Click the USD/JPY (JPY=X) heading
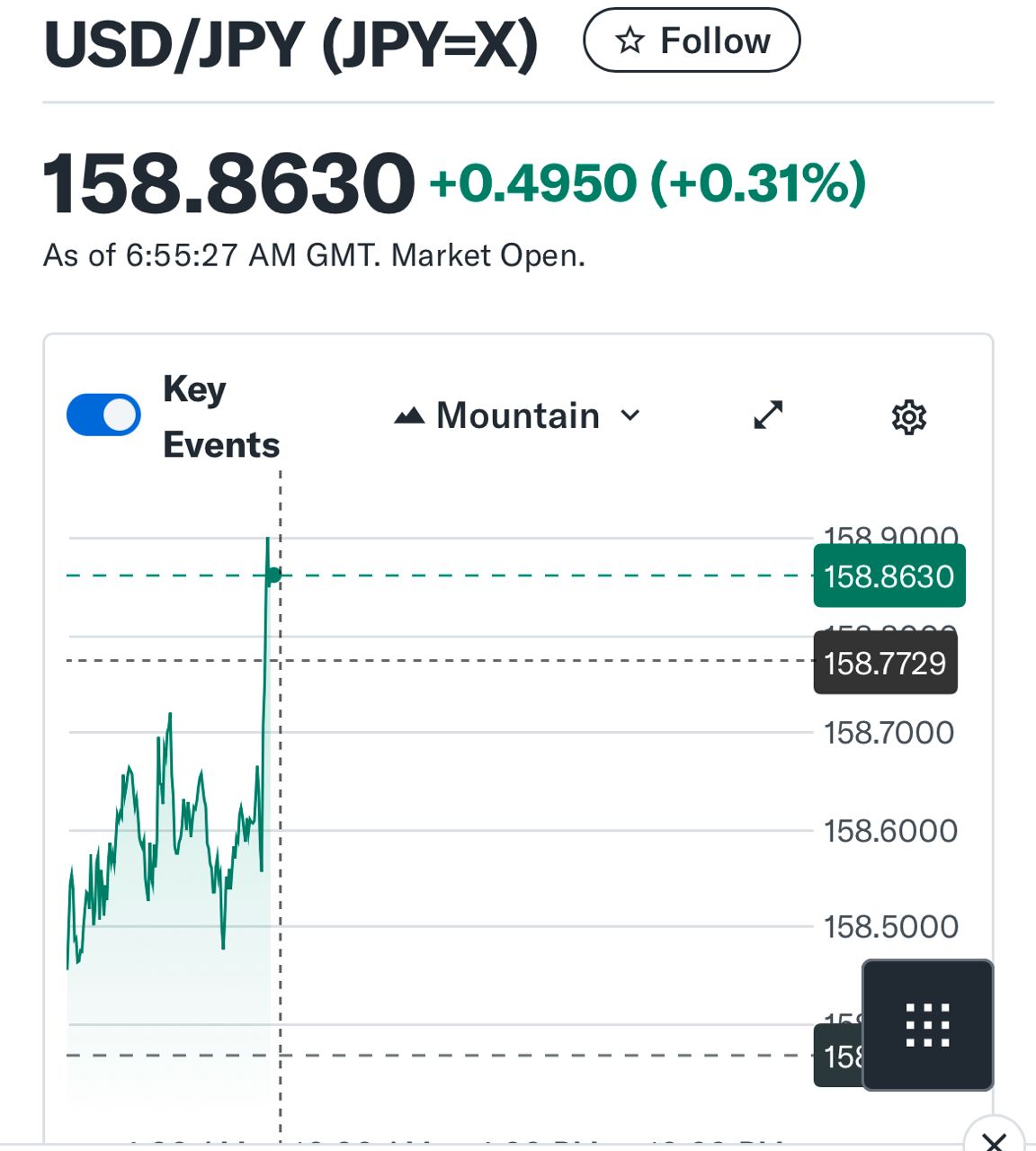 290,43
